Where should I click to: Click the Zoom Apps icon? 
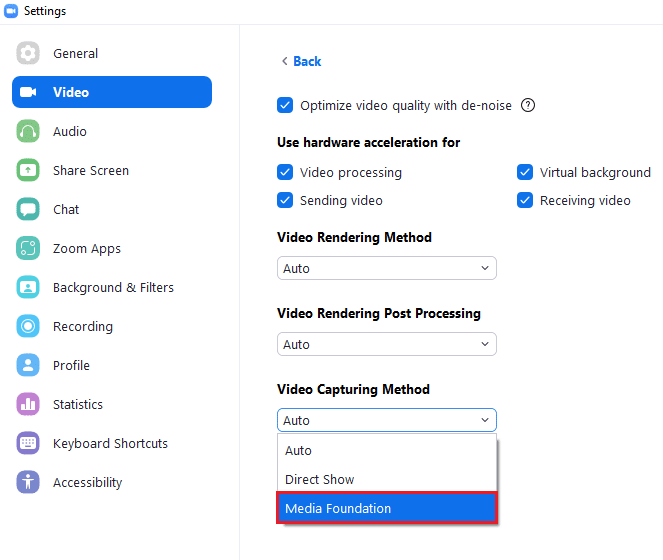tap(28, 248)
